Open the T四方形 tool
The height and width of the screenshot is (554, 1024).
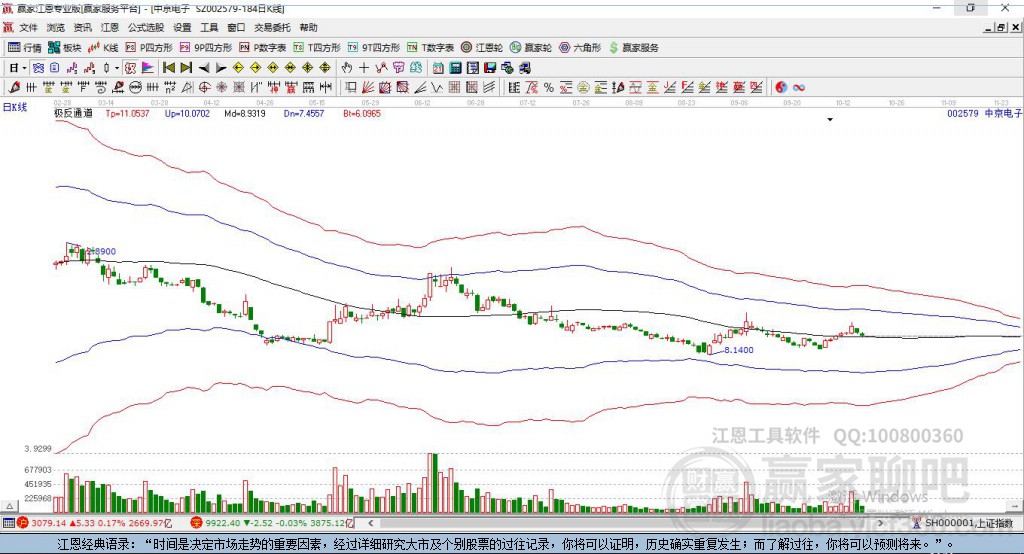click(x=317, y=48)
